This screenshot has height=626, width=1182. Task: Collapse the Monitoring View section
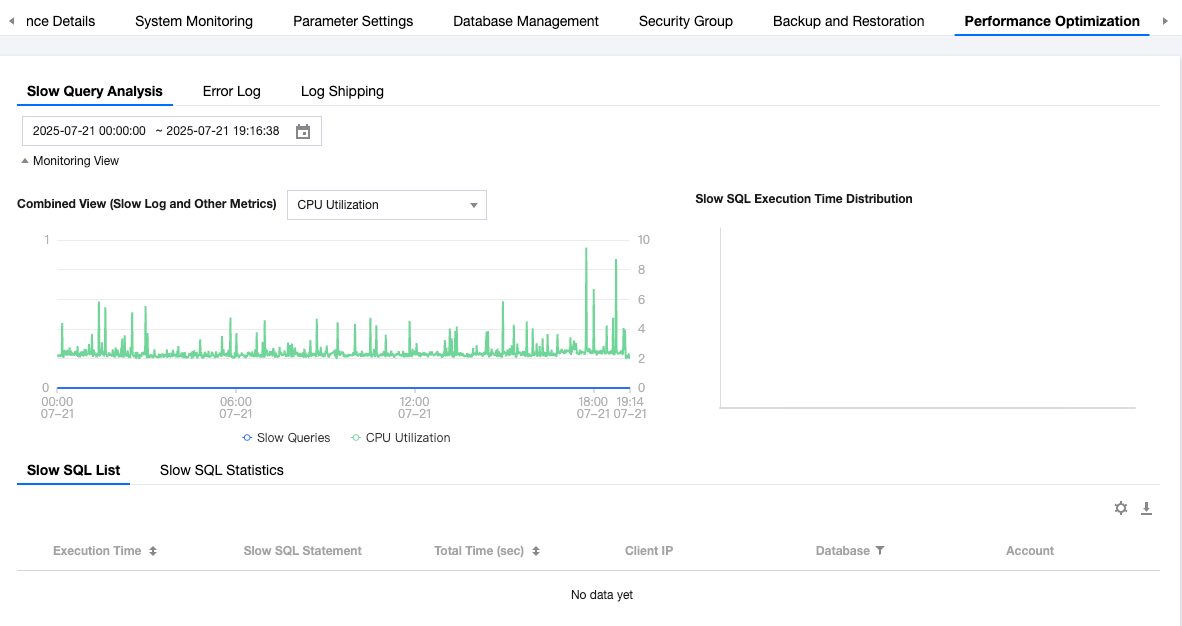[69, 161]
